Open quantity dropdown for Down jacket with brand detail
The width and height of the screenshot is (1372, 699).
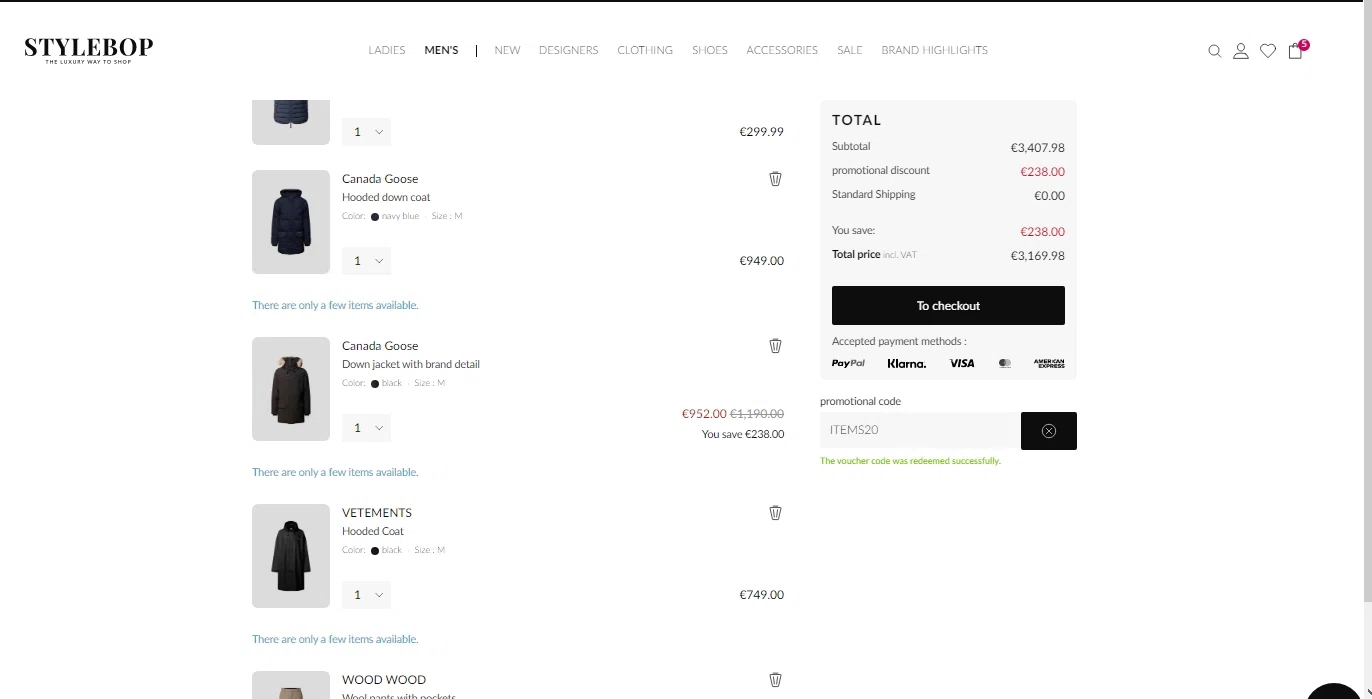pos(366,428)
